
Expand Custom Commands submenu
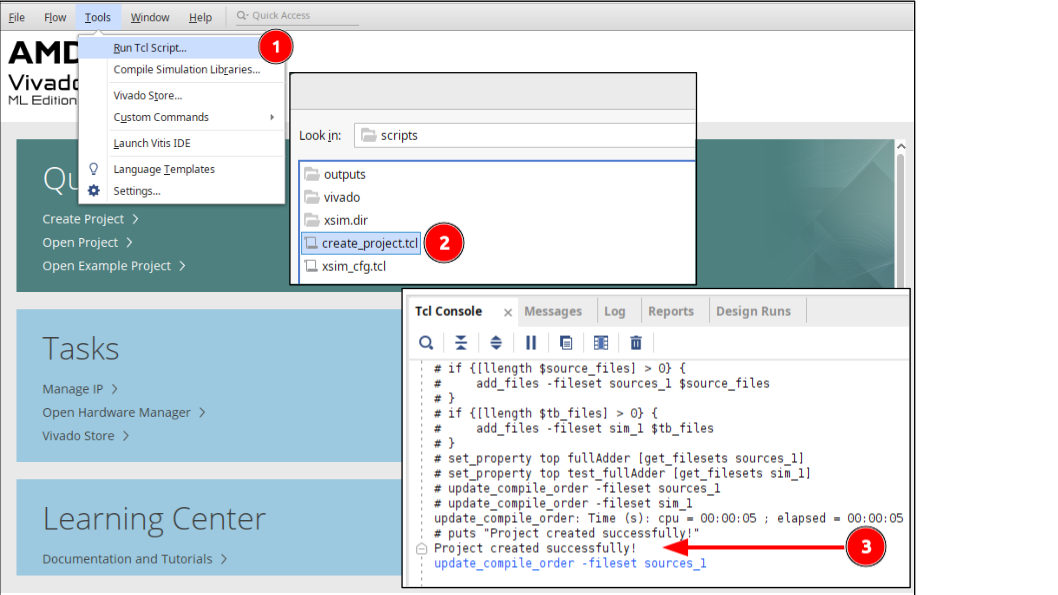pyautogui.click(x=181, y=117)
